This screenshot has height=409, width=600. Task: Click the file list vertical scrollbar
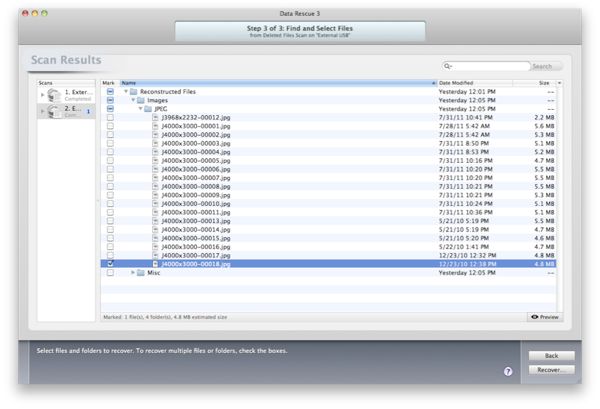559,199
